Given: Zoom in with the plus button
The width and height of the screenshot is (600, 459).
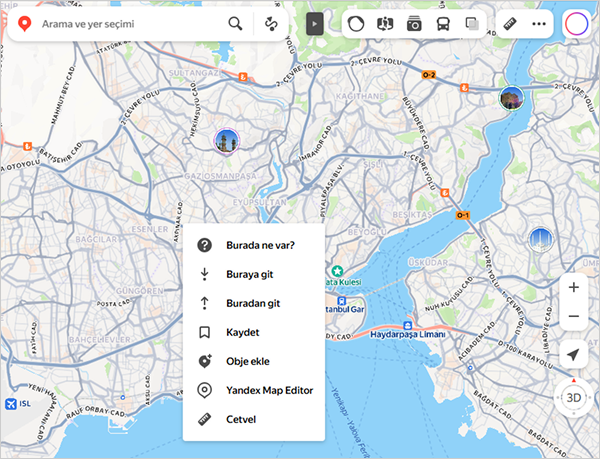Looking at the screenshot, I should tap(573, 287).
